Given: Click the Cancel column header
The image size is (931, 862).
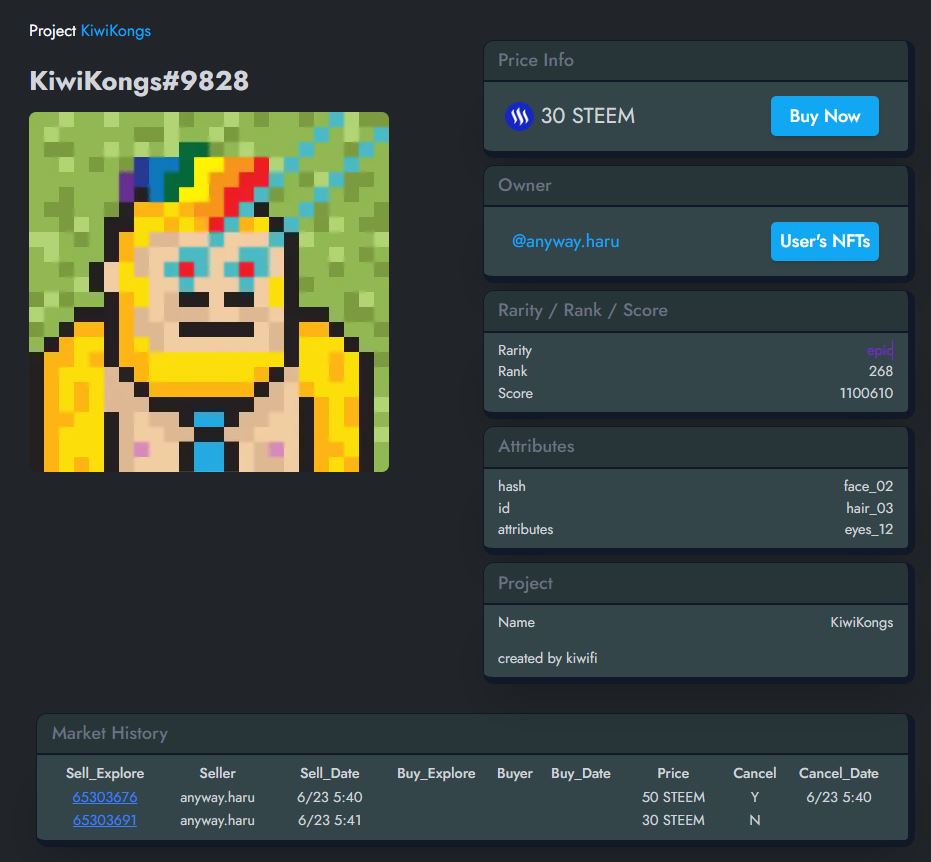Looking at the screenshot, I should (755, 773).
